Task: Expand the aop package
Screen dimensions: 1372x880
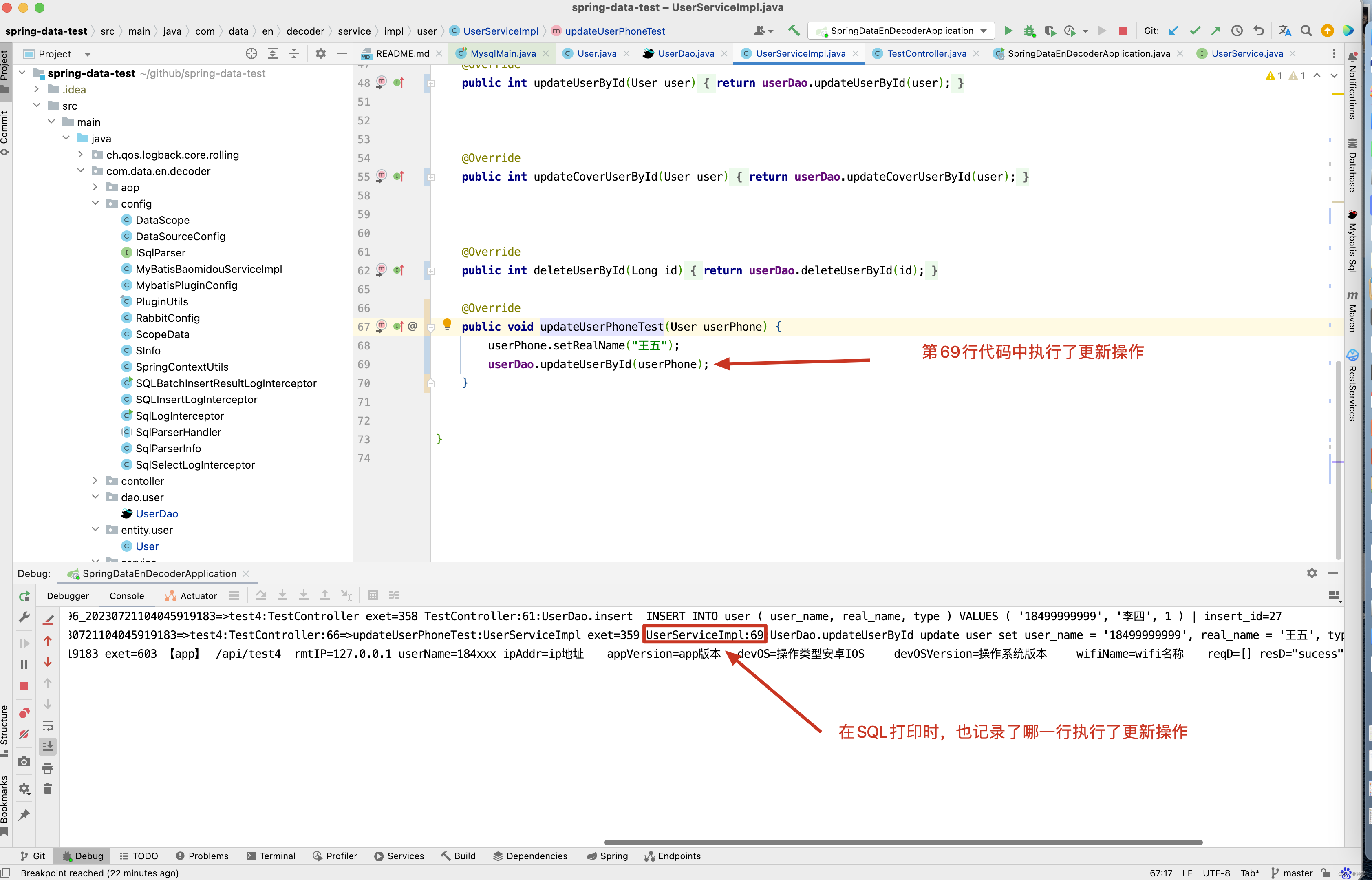Action: click(x=95, y=188)
